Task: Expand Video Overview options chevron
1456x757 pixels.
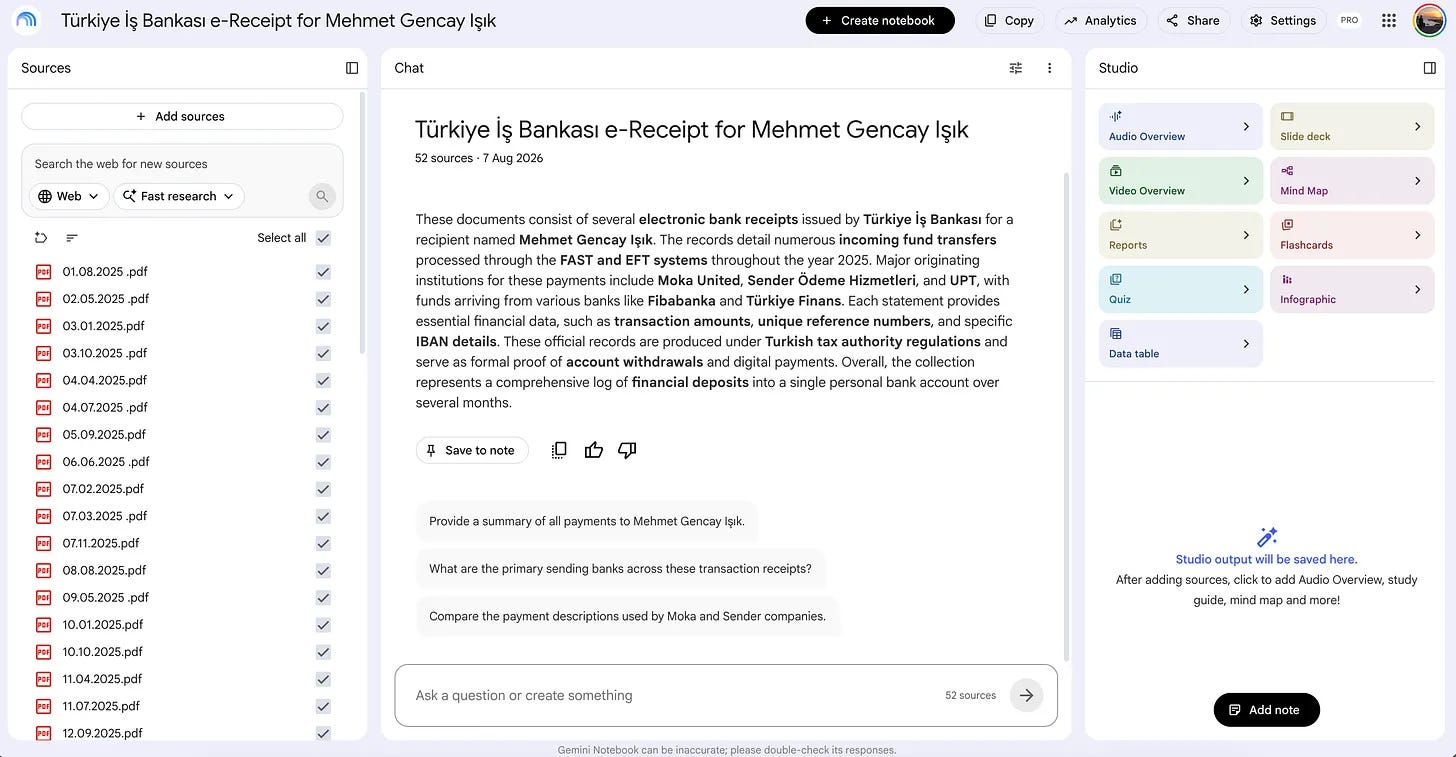Action: click(1246, 180)
